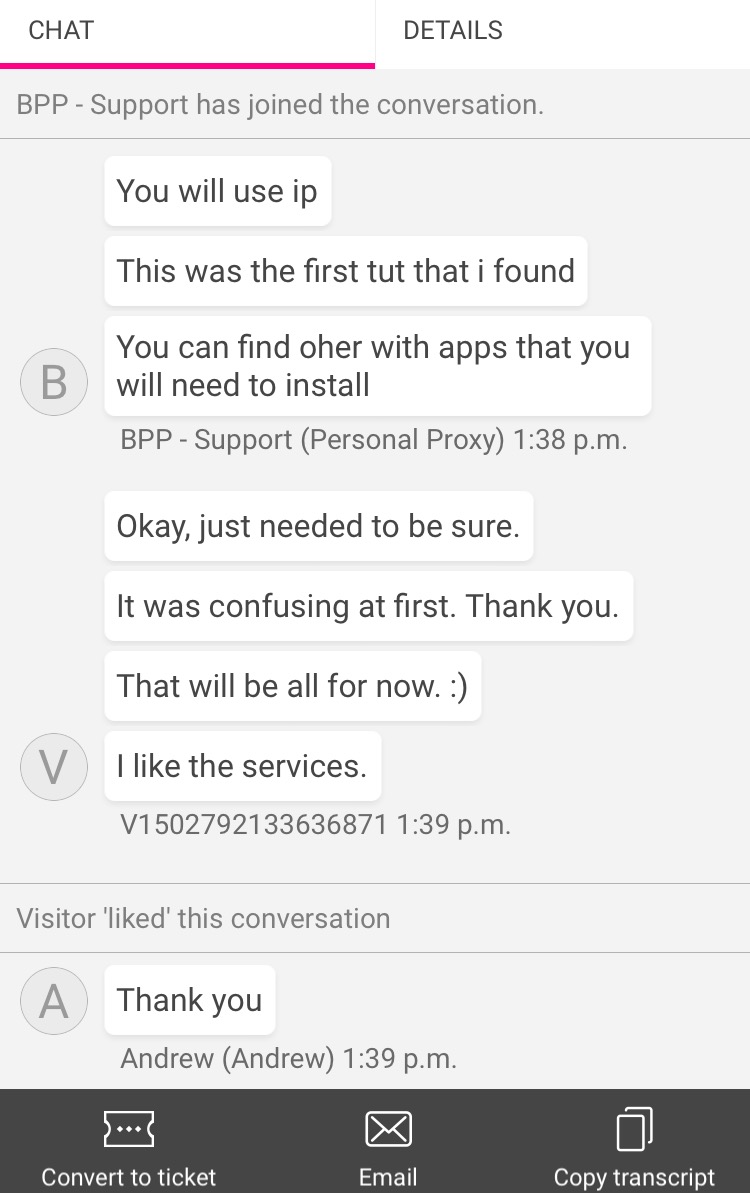Tap the 'You will use ip' message
This screenshot has height=1193, width=750.
click(218, 191)
